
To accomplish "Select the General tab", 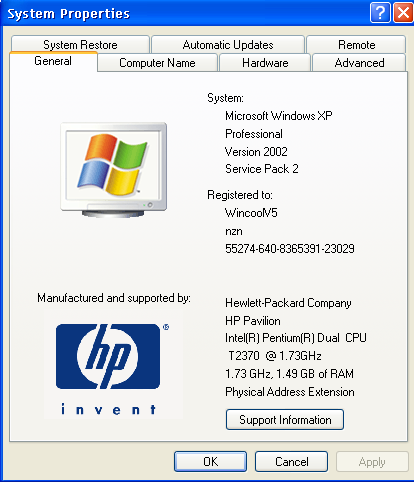I will point(53,61).
